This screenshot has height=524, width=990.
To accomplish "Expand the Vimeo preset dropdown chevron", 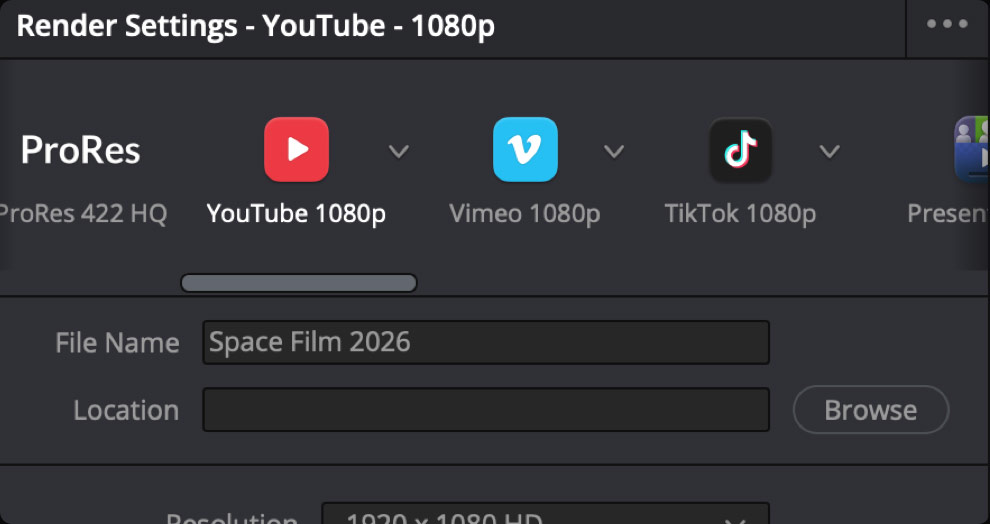I will [x=614, y=152].
